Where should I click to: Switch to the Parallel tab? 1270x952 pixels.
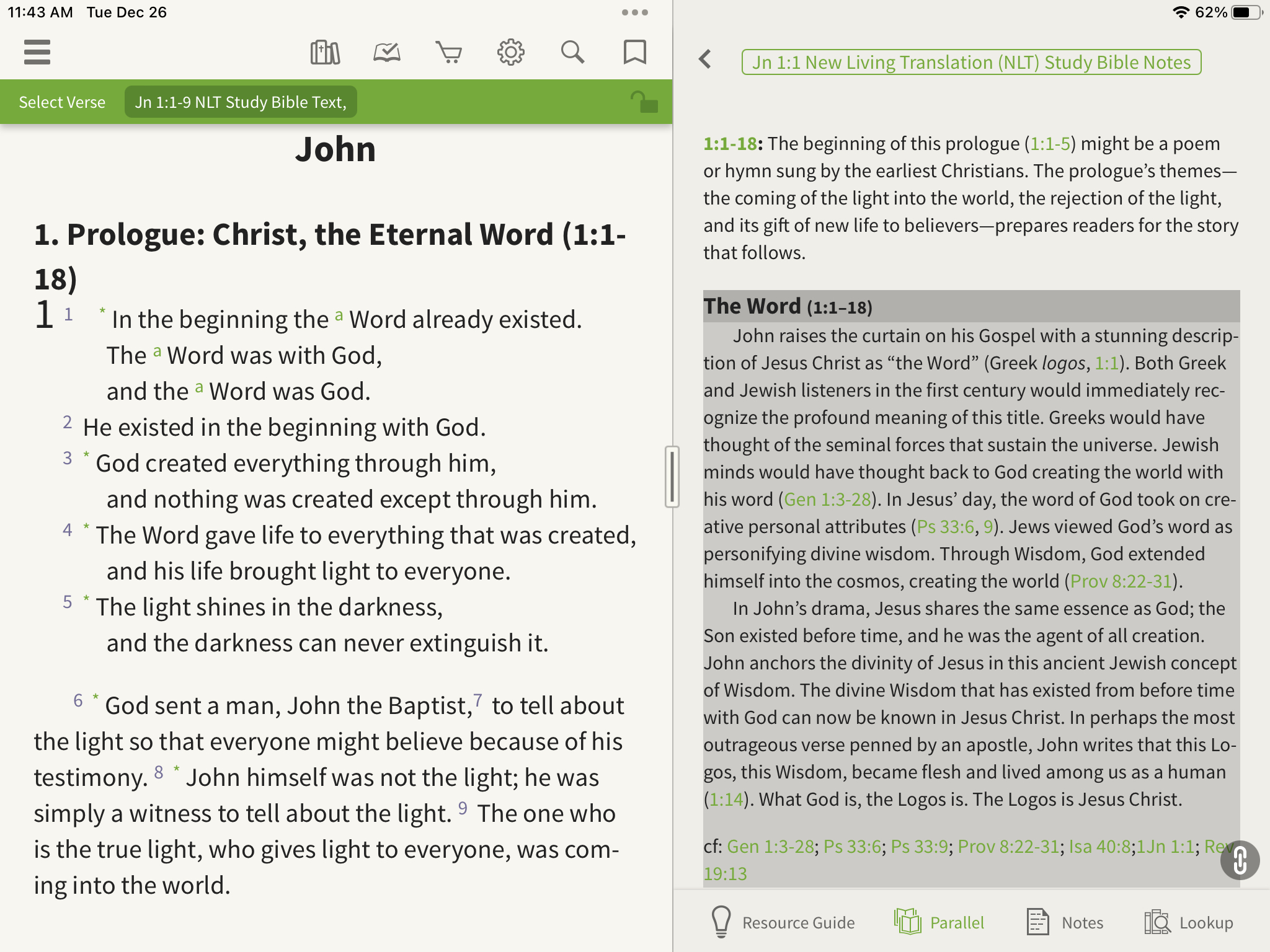pyautogui.click(x=939, y=922)
